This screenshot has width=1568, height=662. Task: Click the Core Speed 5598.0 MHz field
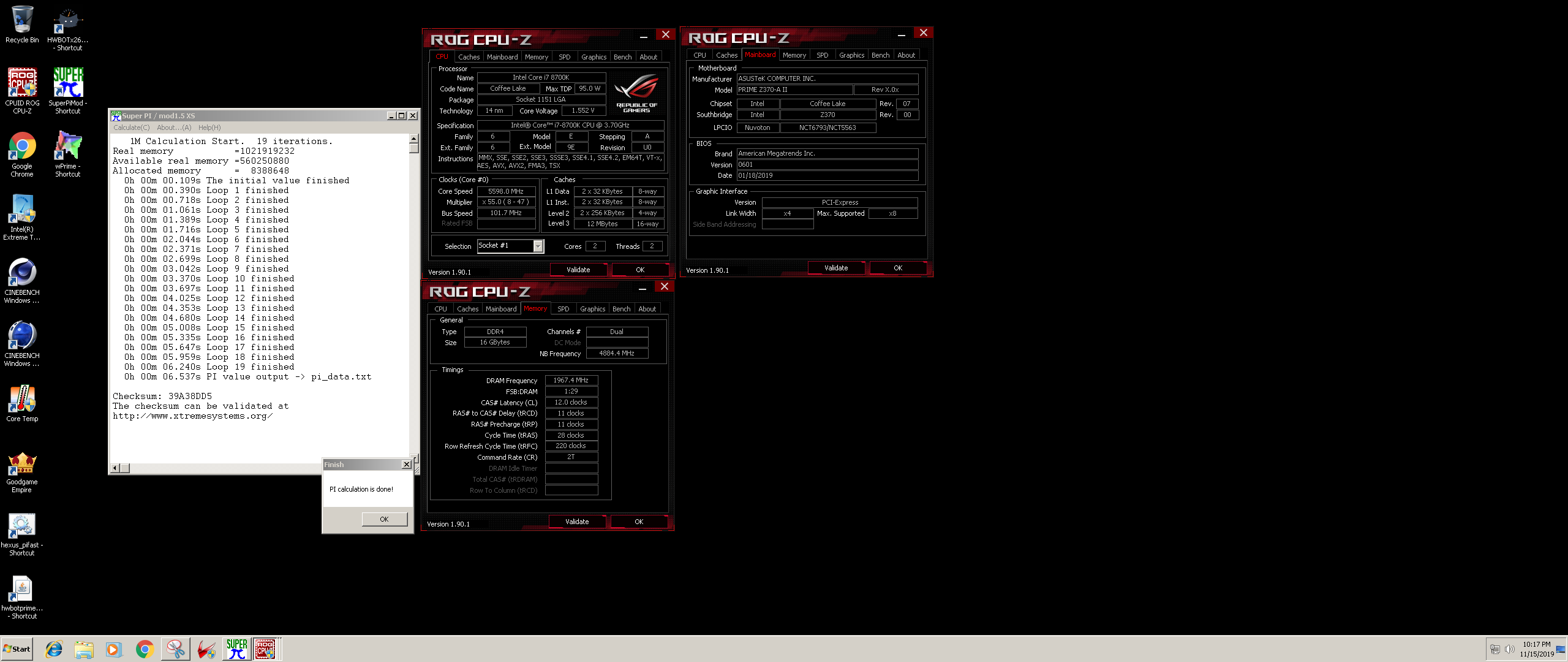[x=506, y=191]
